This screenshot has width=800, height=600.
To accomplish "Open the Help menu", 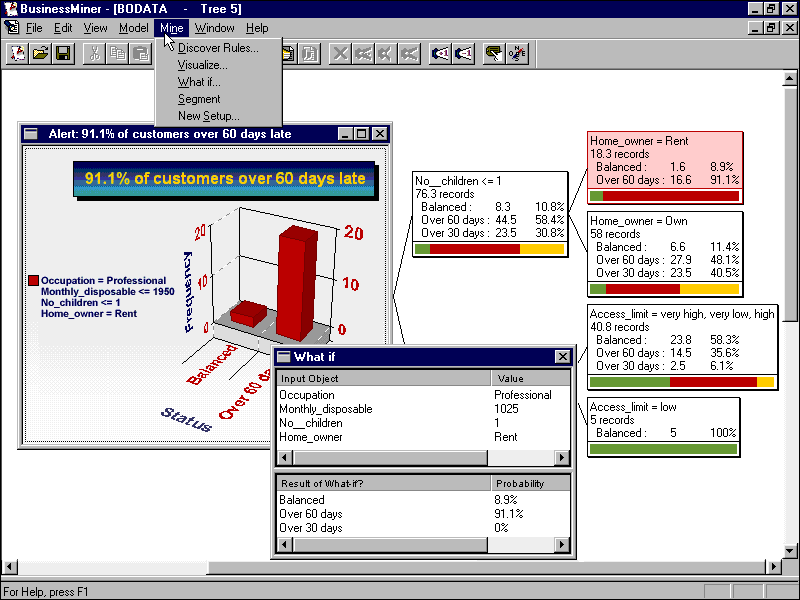I will pos(257,28).
